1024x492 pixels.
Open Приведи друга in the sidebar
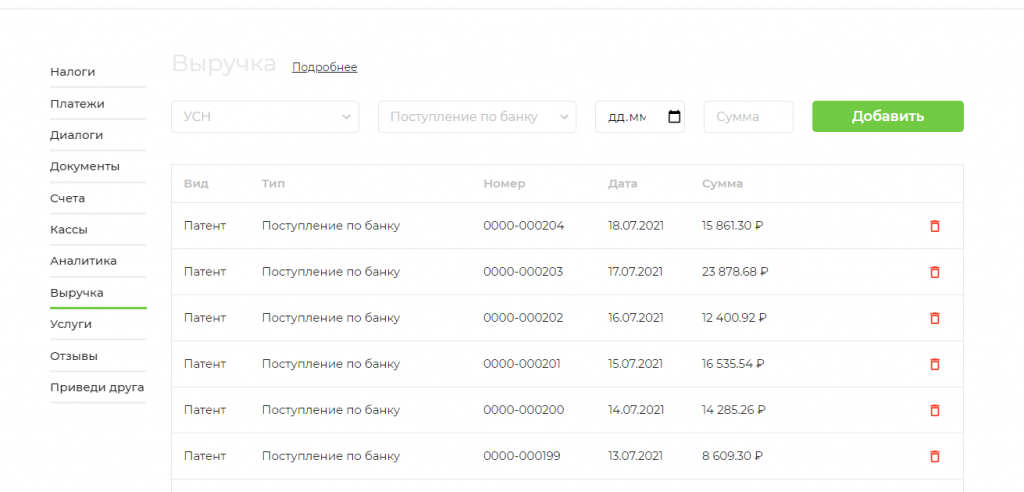click(97, 387)
